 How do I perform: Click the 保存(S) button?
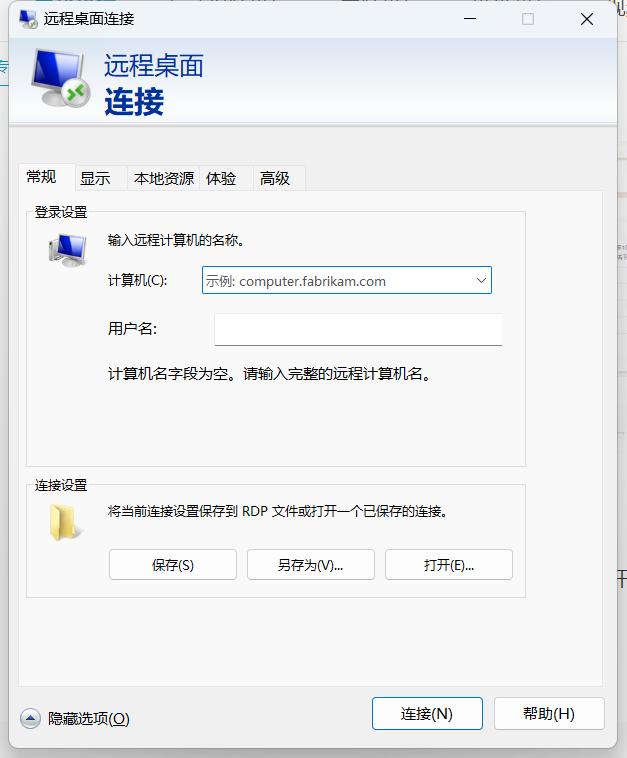[x=173, y=565]
